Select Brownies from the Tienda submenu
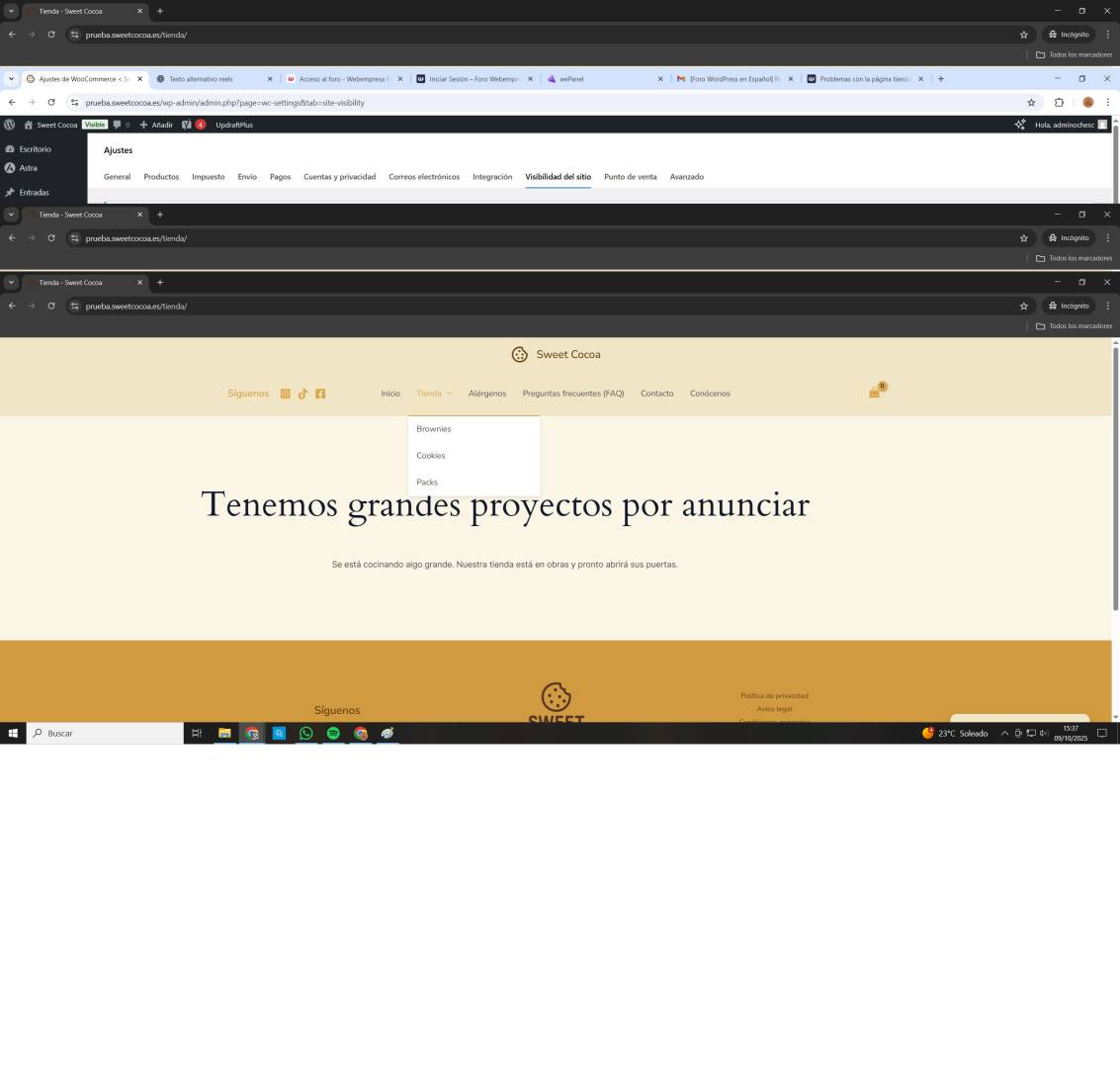This screenshot has width=1120, height=1068. (x=433, y=429)
